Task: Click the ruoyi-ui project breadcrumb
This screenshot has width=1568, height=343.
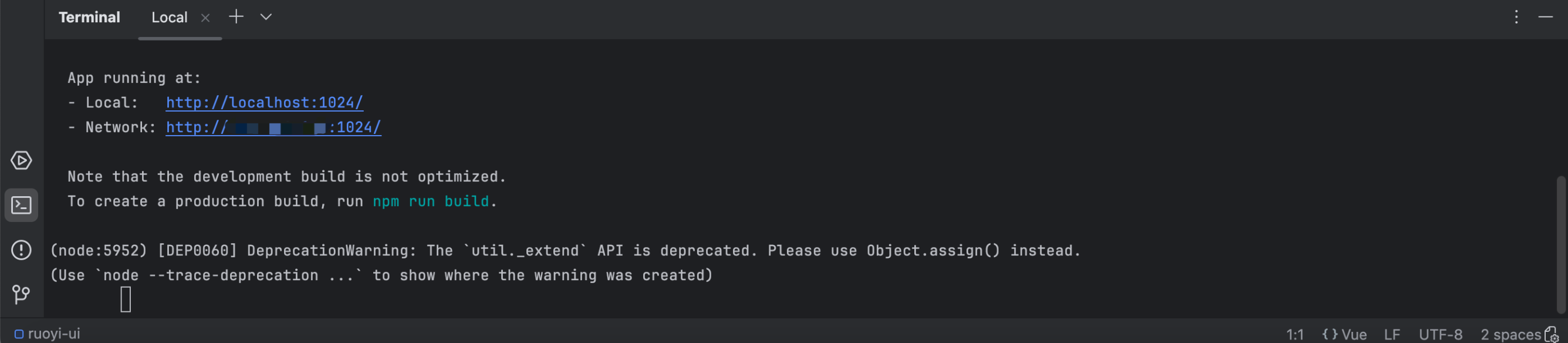Action: click(x=48, y=334)
